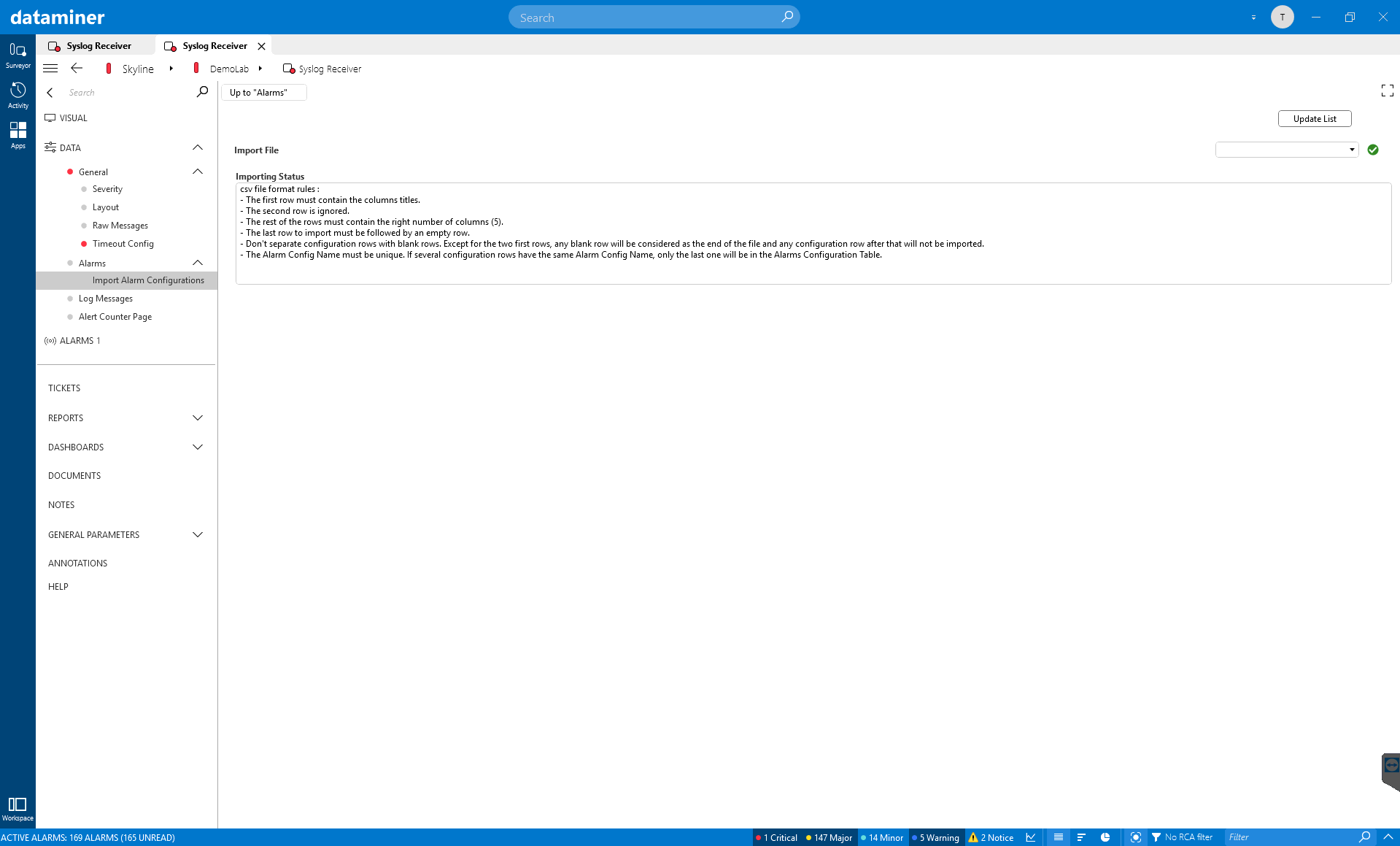The width and height of the screenshot is (1400, 846).
Task: Click the sidebar search magnifier icon
Action: coord(202,92)
